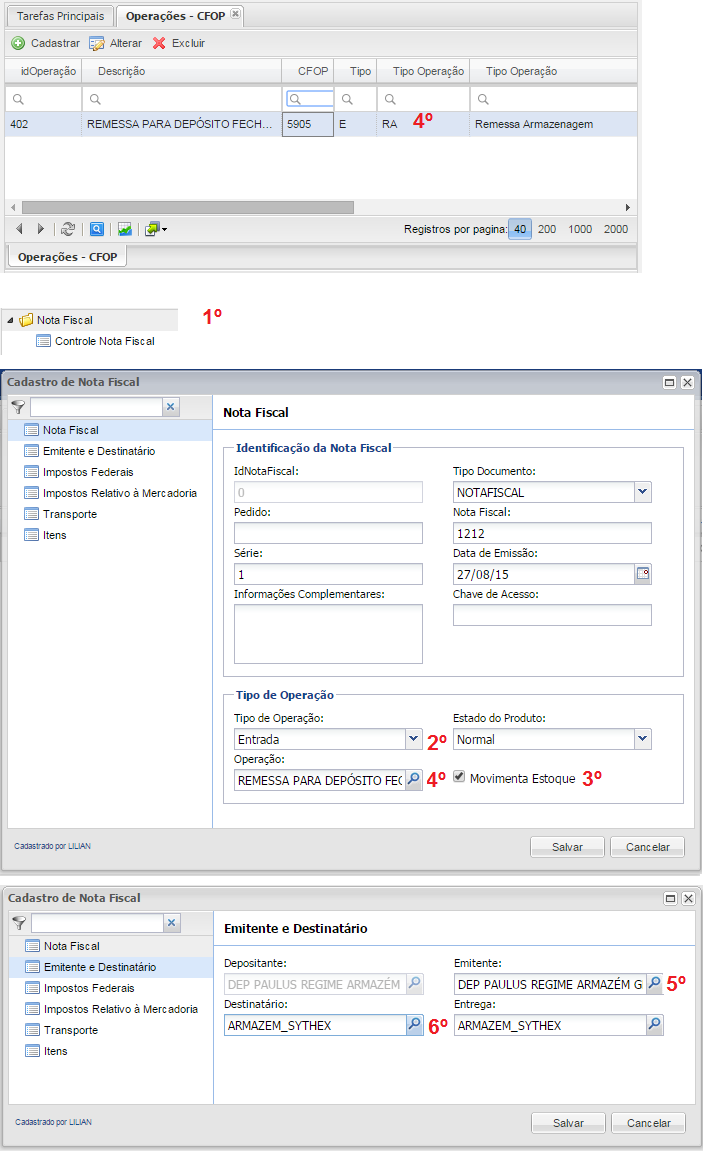The image size is (716, 1152).
Task: Switch to Tarefas Principais tab
Action: [x=60, y=16]
